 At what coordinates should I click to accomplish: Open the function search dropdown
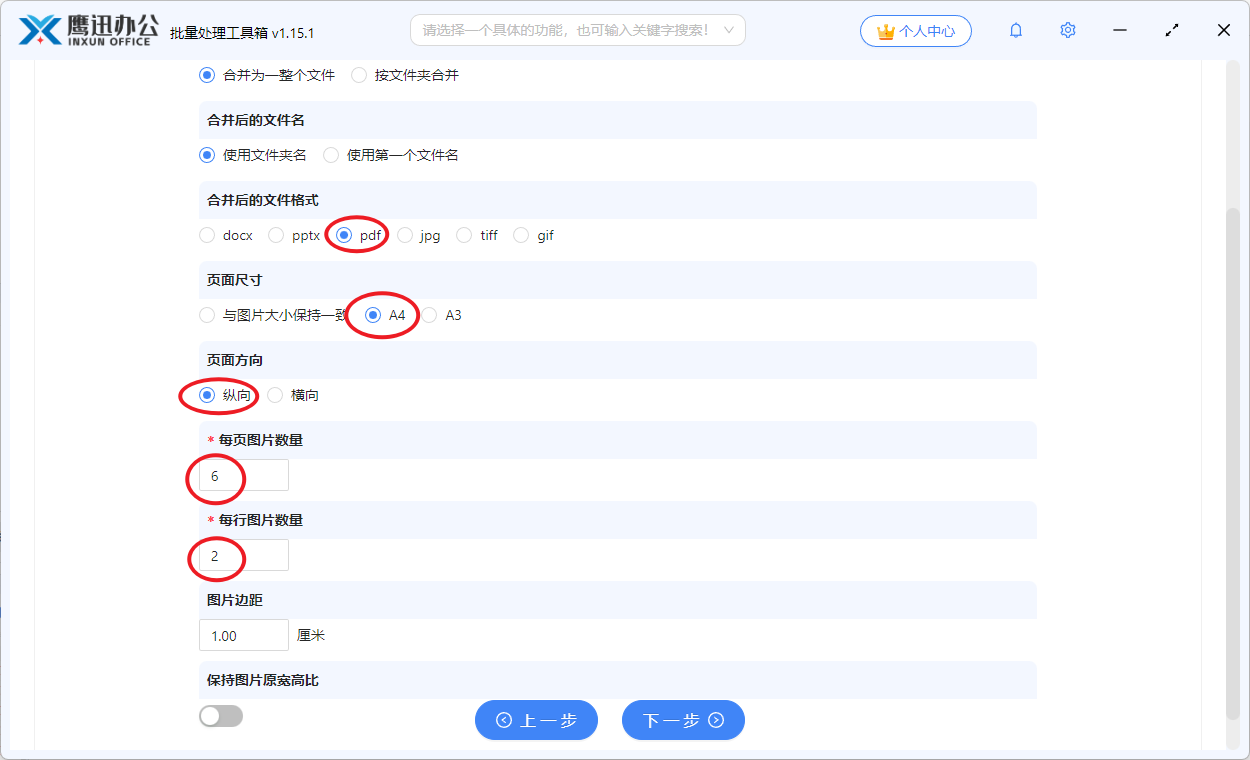coord(578,30)
